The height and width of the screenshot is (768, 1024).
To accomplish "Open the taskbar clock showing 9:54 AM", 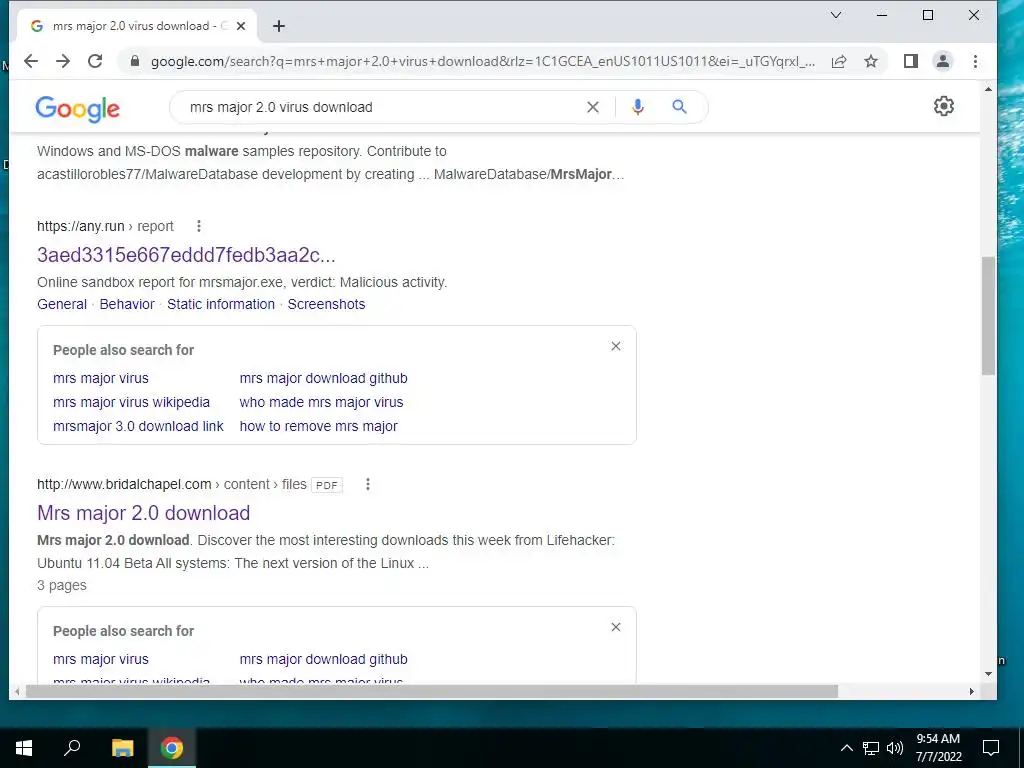I will [x=938, y=748].
